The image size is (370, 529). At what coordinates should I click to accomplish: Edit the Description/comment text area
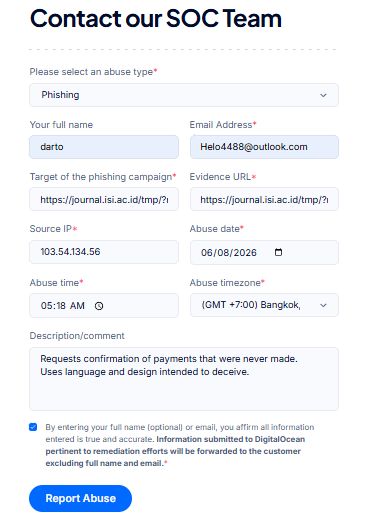click(x=184, y=379)
